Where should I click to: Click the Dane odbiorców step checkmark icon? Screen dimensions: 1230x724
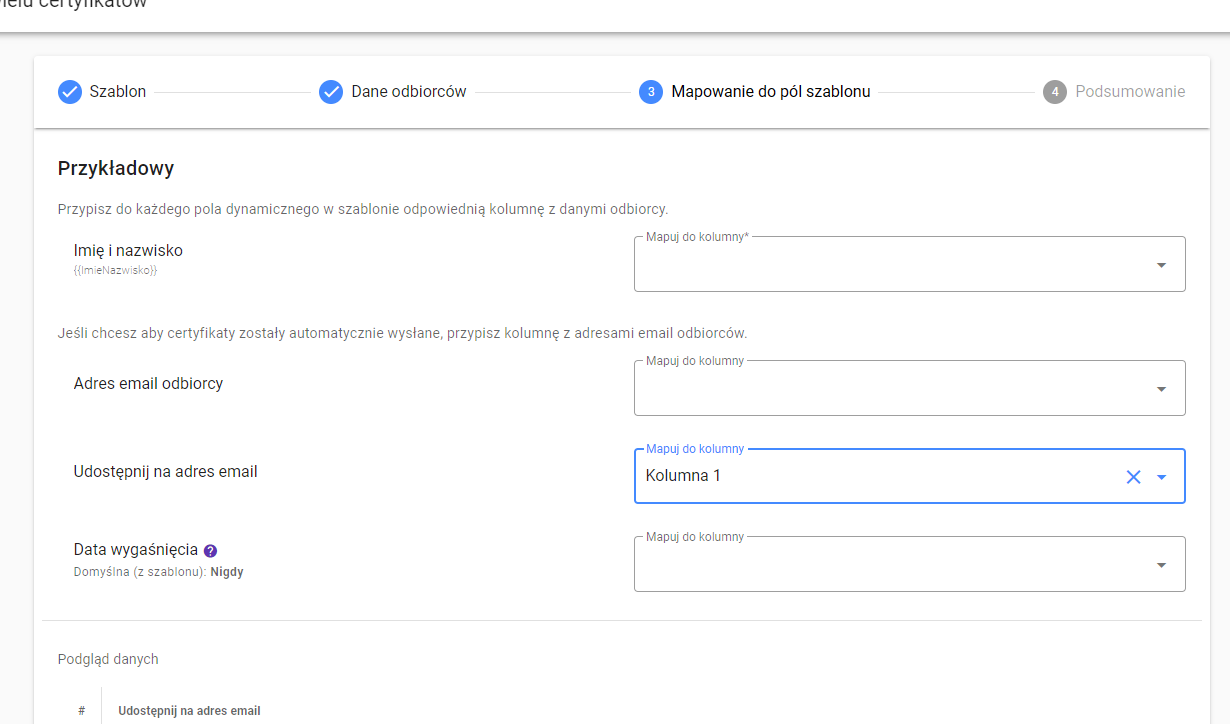(331, 92)
